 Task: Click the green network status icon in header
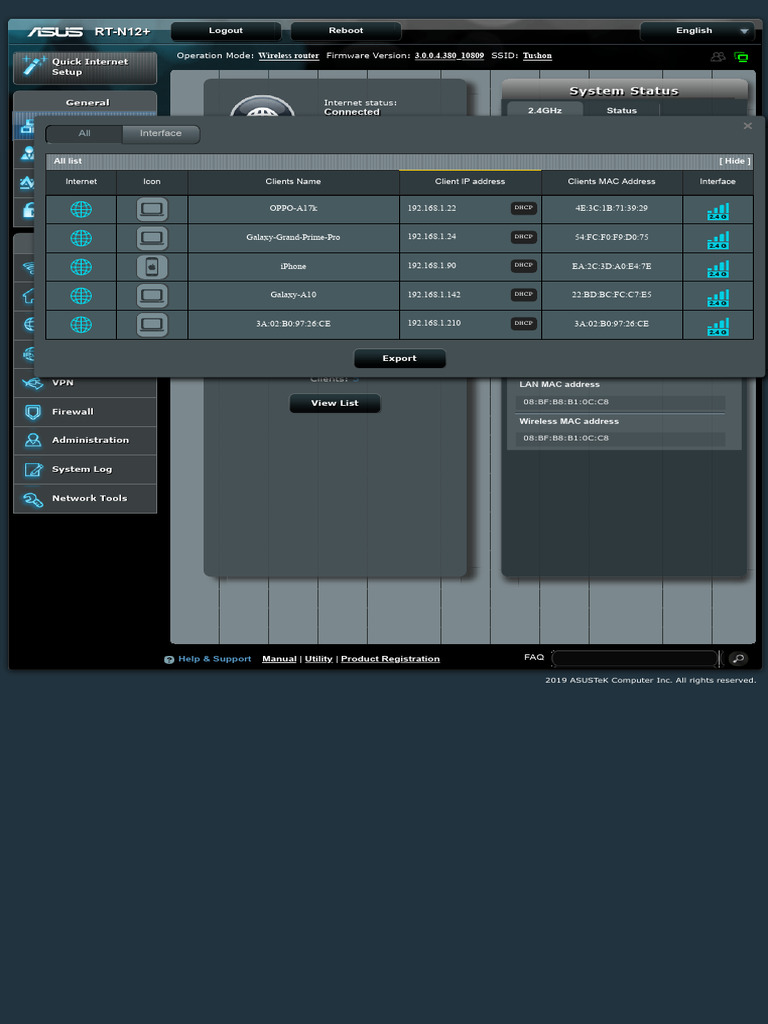coord(741,57)
